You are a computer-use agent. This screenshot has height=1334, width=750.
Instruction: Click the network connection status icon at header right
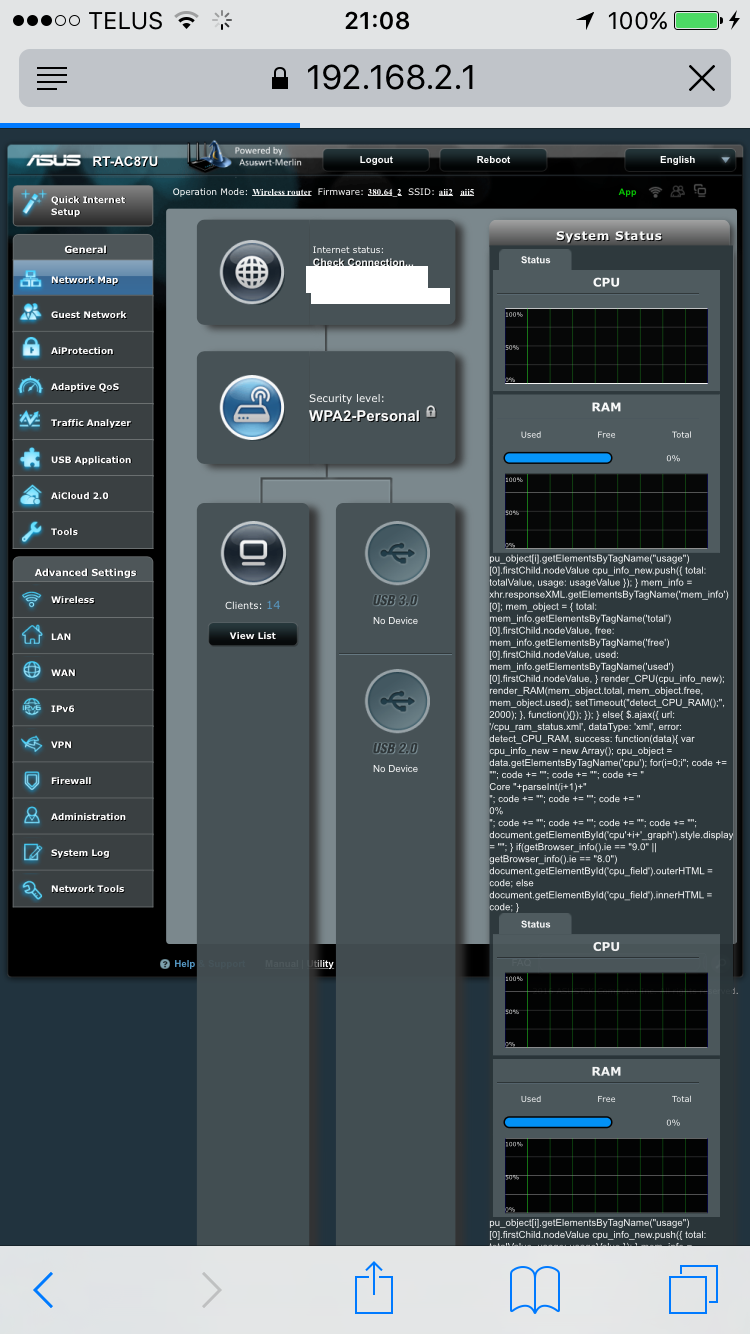pos(701,191)
